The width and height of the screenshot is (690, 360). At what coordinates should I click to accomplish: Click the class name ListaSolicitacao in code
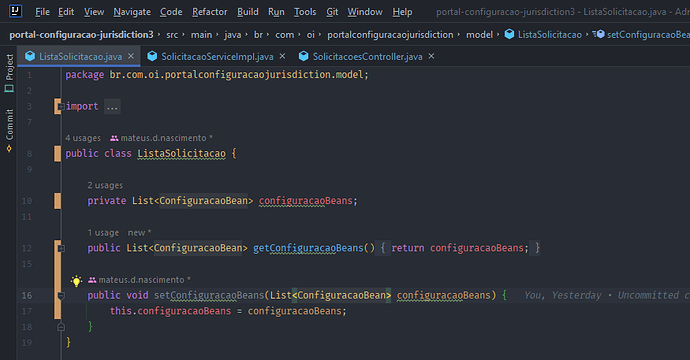coord(181,154)
